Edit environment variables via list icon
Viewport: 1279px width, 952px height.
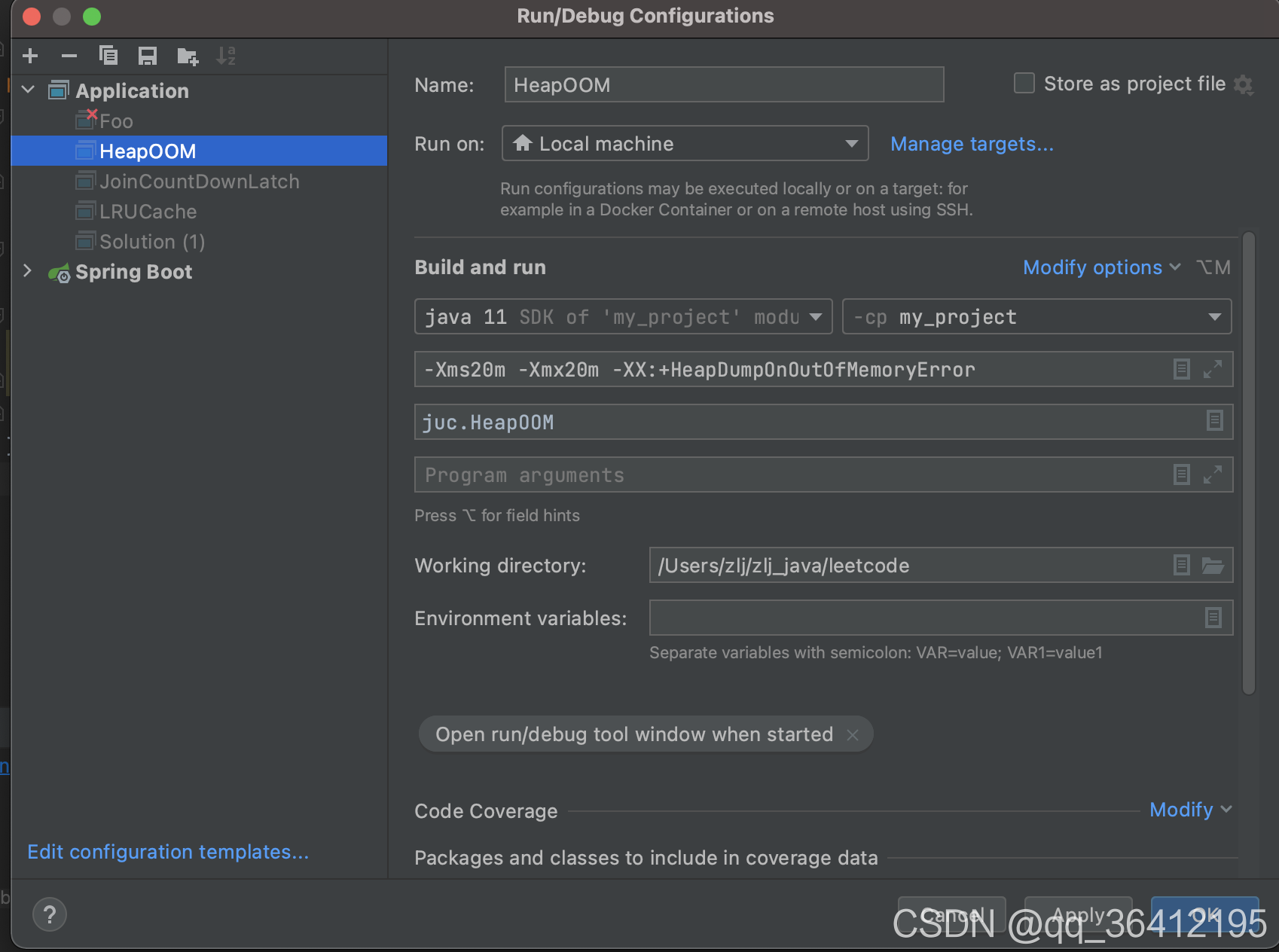[x=1213, y=618]
